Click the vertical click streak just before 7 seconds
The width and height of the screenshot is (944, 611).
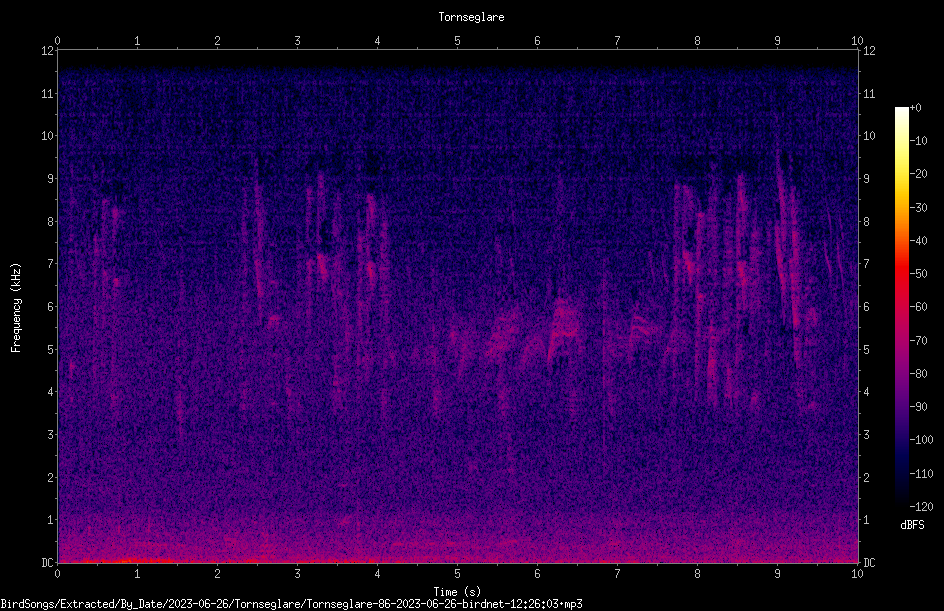click(x=604, y=355)
